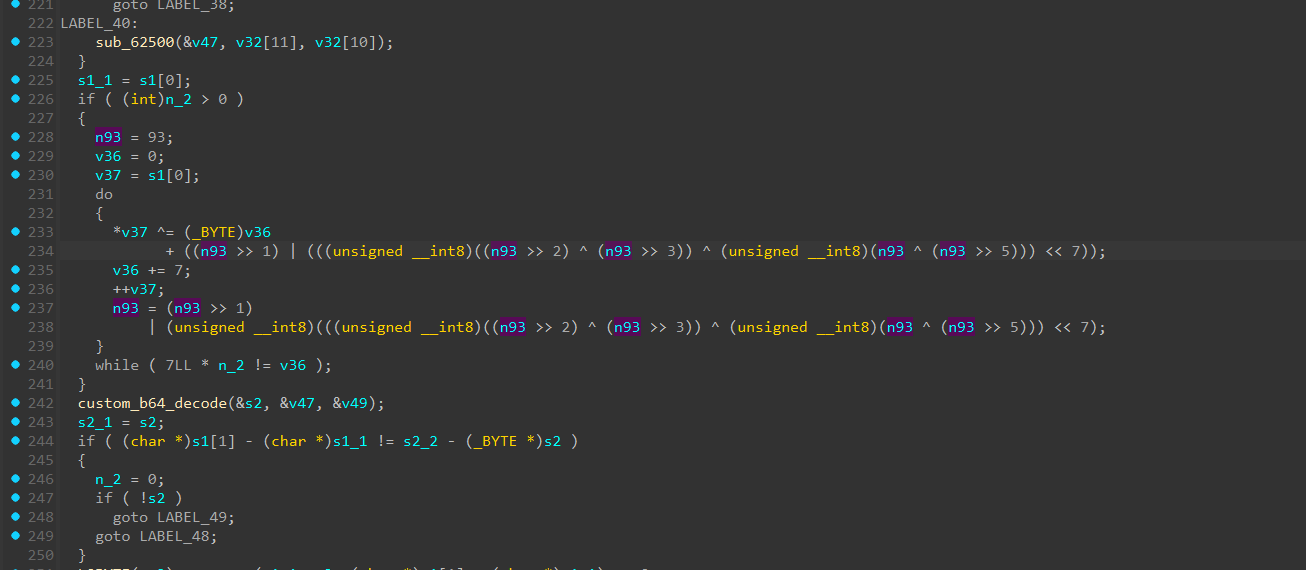Click 'v37 = s1[0];' on line 230
1306x570 pixels.
click(147, 175)
